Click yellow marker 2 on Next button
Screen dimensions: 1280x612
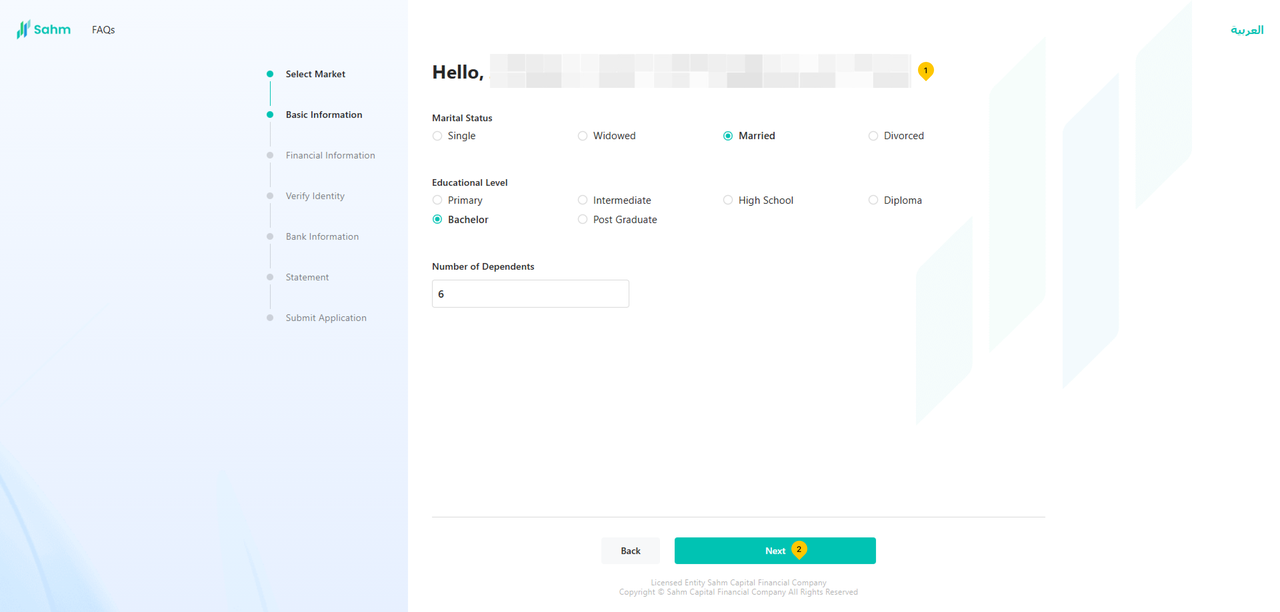pyautogui.click(x=799, y=549)
